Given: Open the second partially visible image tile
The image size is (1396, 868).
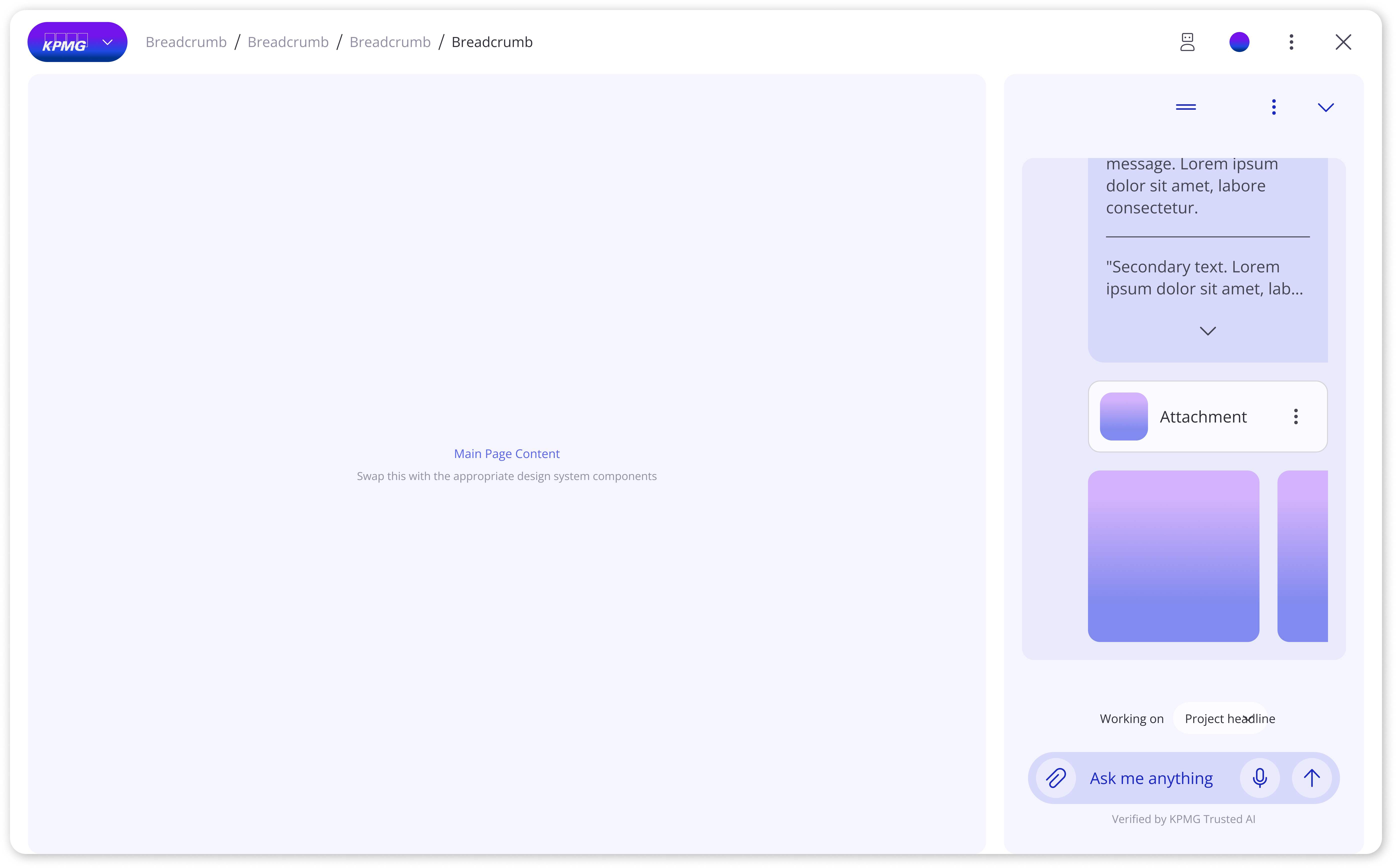Looking at the screenshot, I should [x=1302, y=556].
